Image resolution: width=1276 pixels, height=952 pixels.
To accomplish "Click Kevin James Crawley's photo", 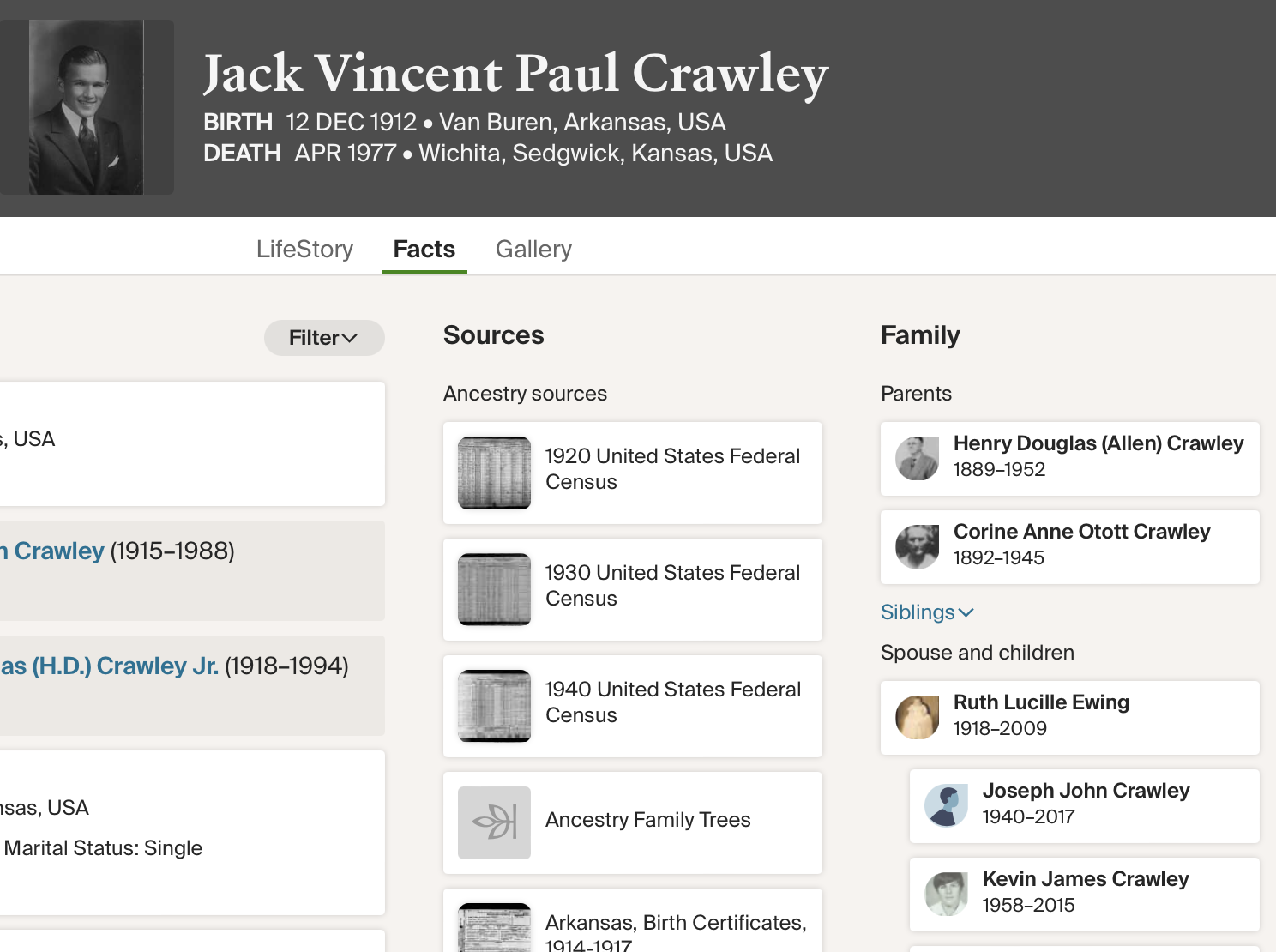I will point(946,894).
